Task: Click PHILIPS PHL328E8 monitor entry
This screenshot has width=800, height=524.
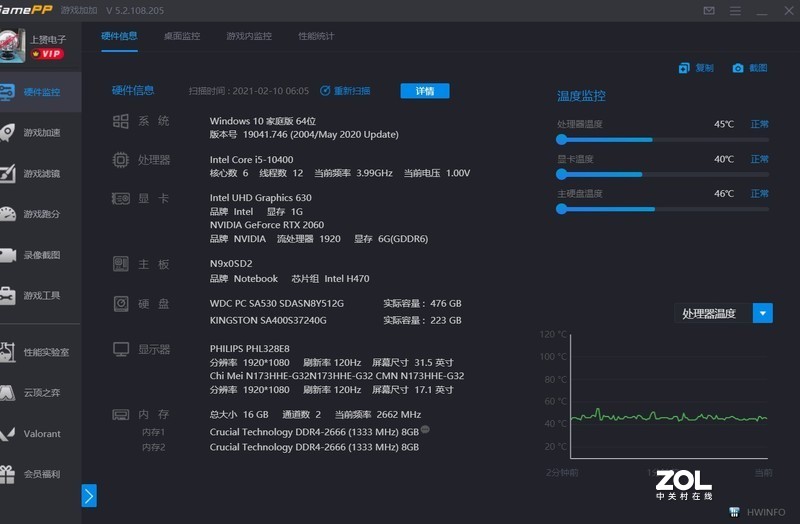Action: tap(249, 348)
